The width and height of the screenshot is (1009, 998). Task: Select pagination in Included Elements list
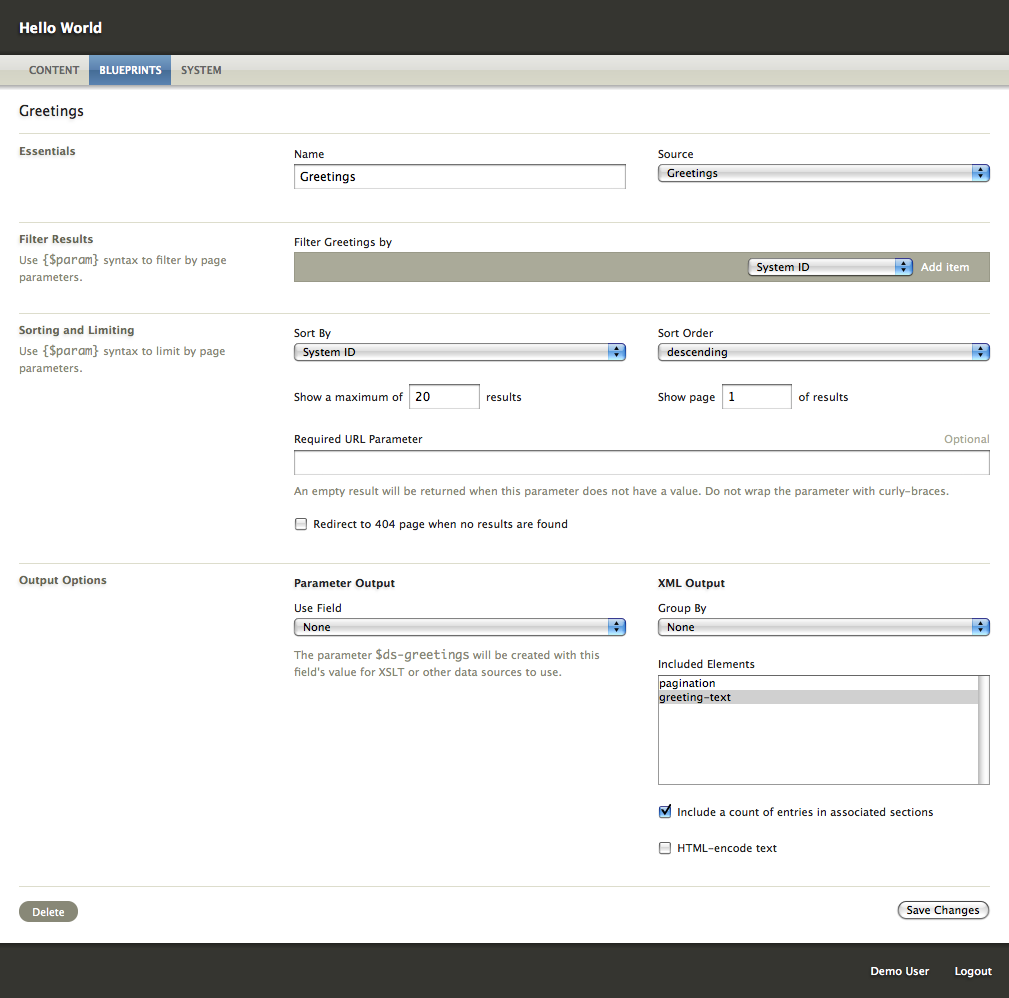pyautogui.click(x=688, y=684)
